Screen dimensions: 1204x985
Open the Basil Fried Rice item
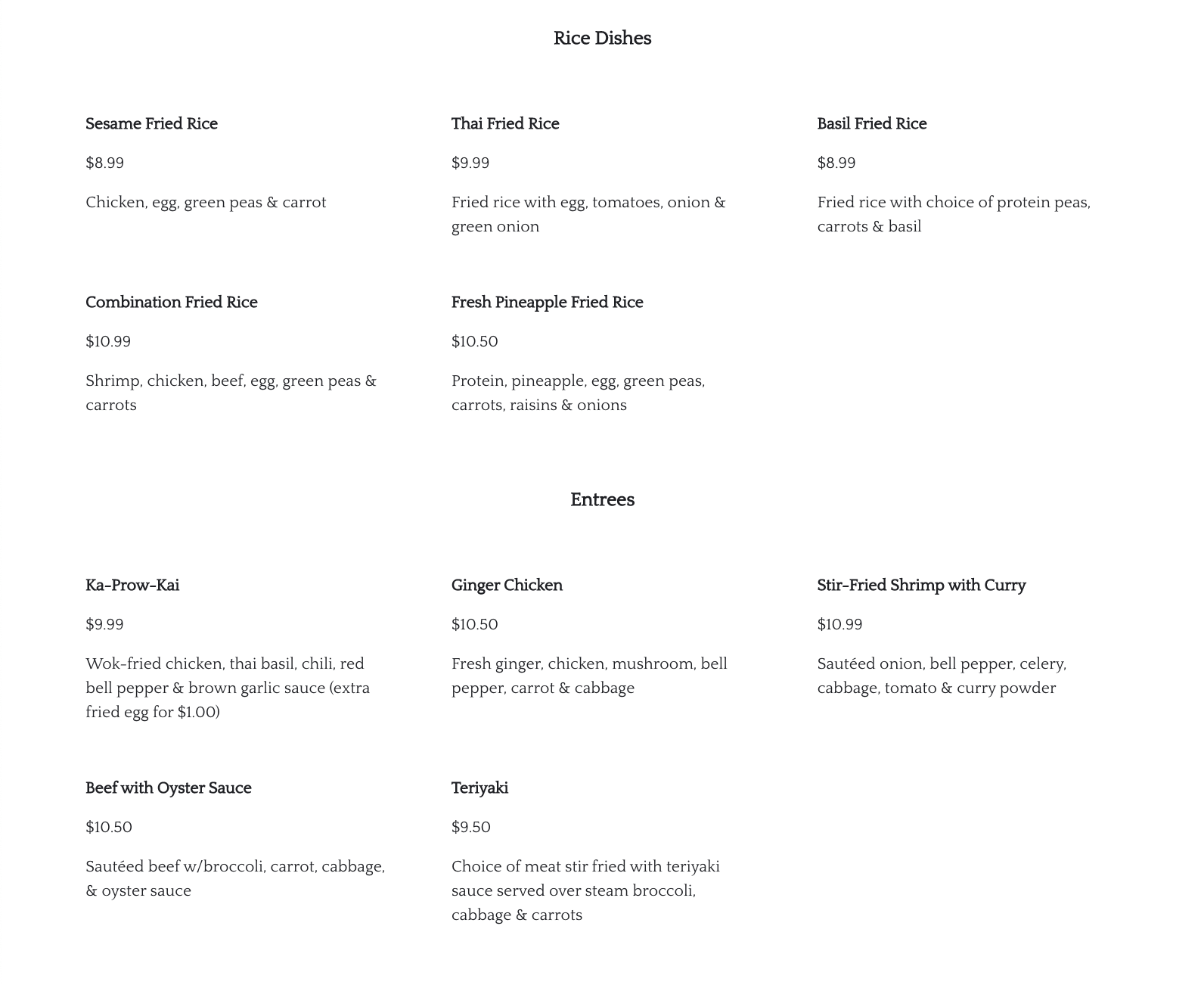pyautogui.click(x=871, y=124)
